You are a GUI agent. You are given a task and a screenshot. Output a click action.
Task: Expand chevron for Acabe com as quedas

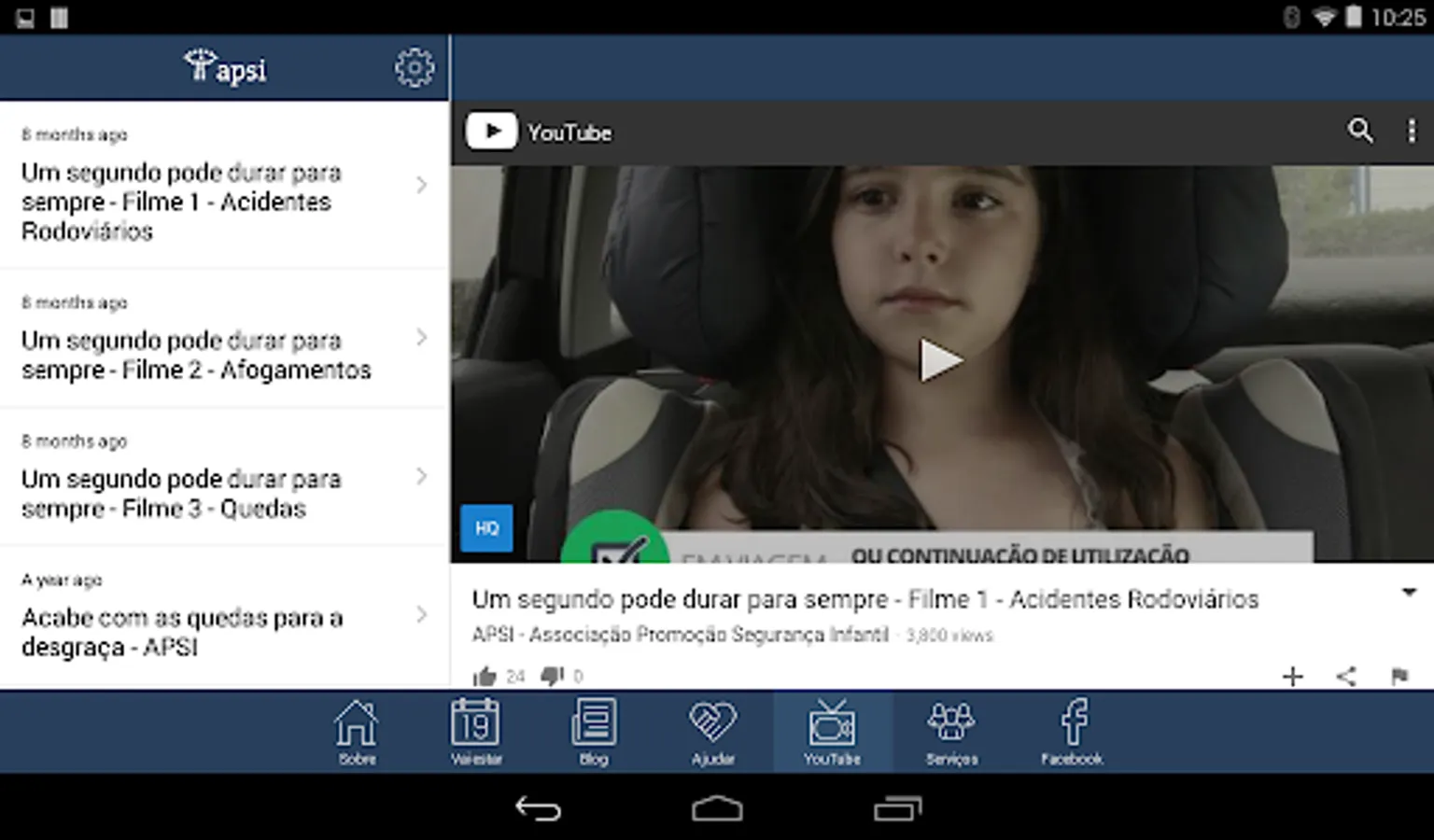(422, 615)
